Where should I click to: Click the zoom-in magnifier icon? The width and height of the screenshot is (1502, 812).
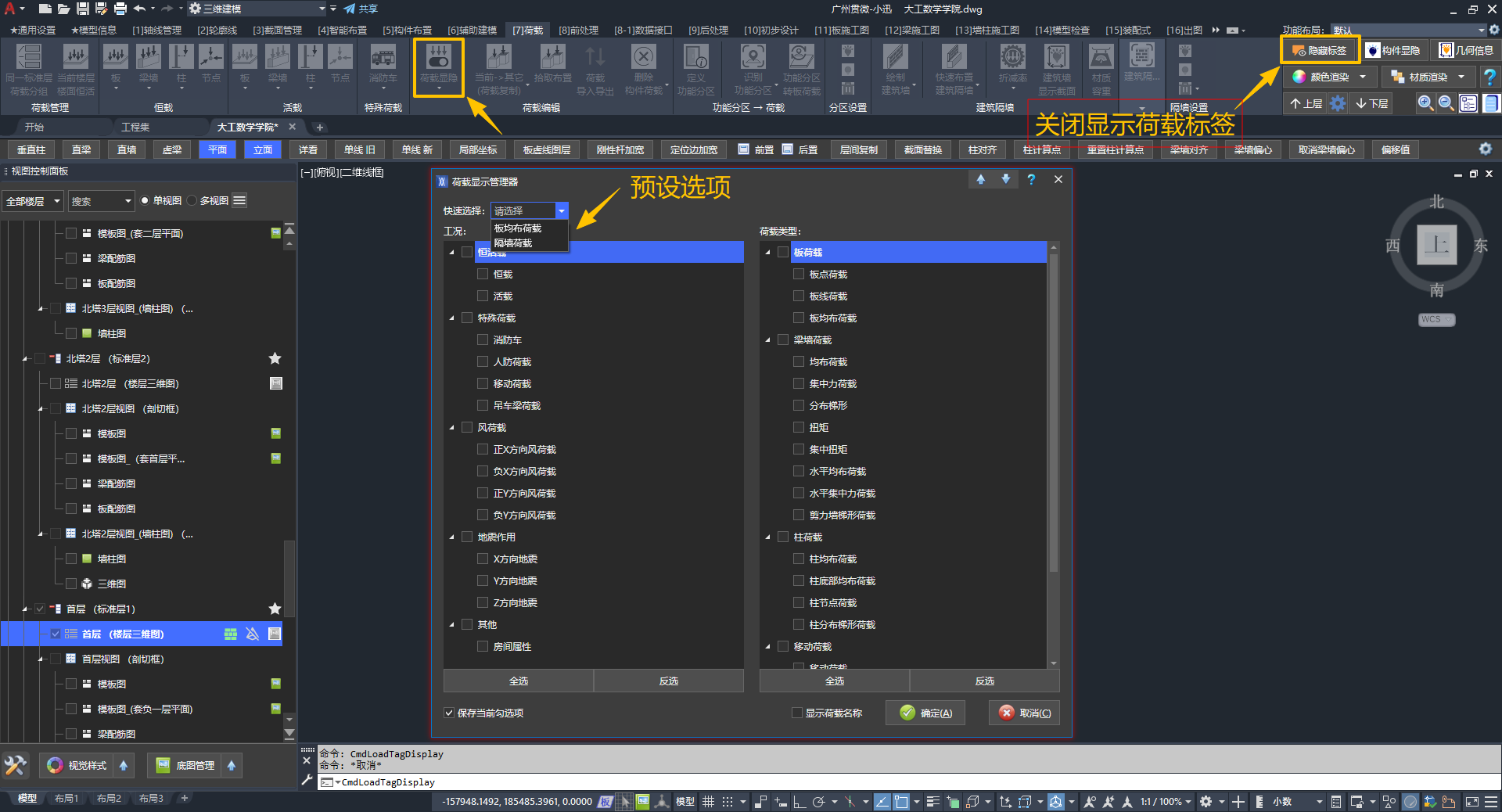point(1426,103)
